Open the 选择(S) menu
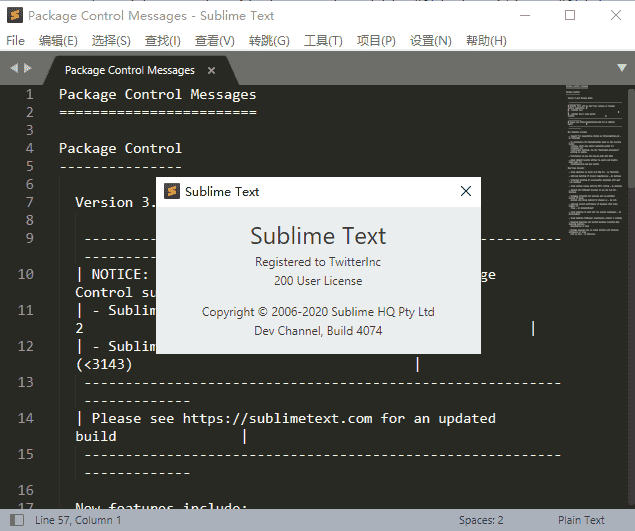The height and width of the screenshot is (531, 635). pyautogui.click(x=111, y=41)
